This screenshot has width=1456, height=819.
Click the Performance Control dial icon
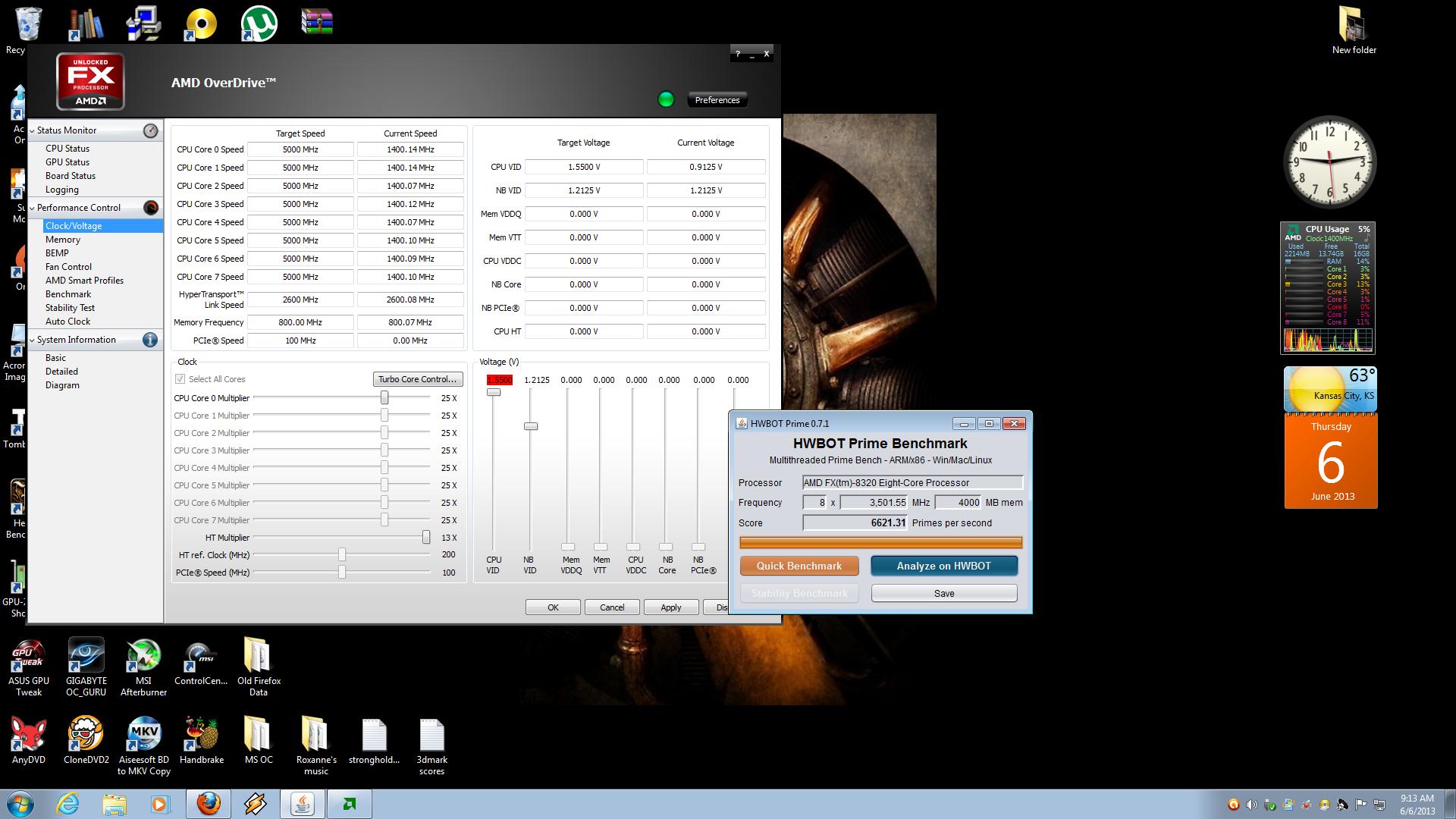tap(150, 208)
